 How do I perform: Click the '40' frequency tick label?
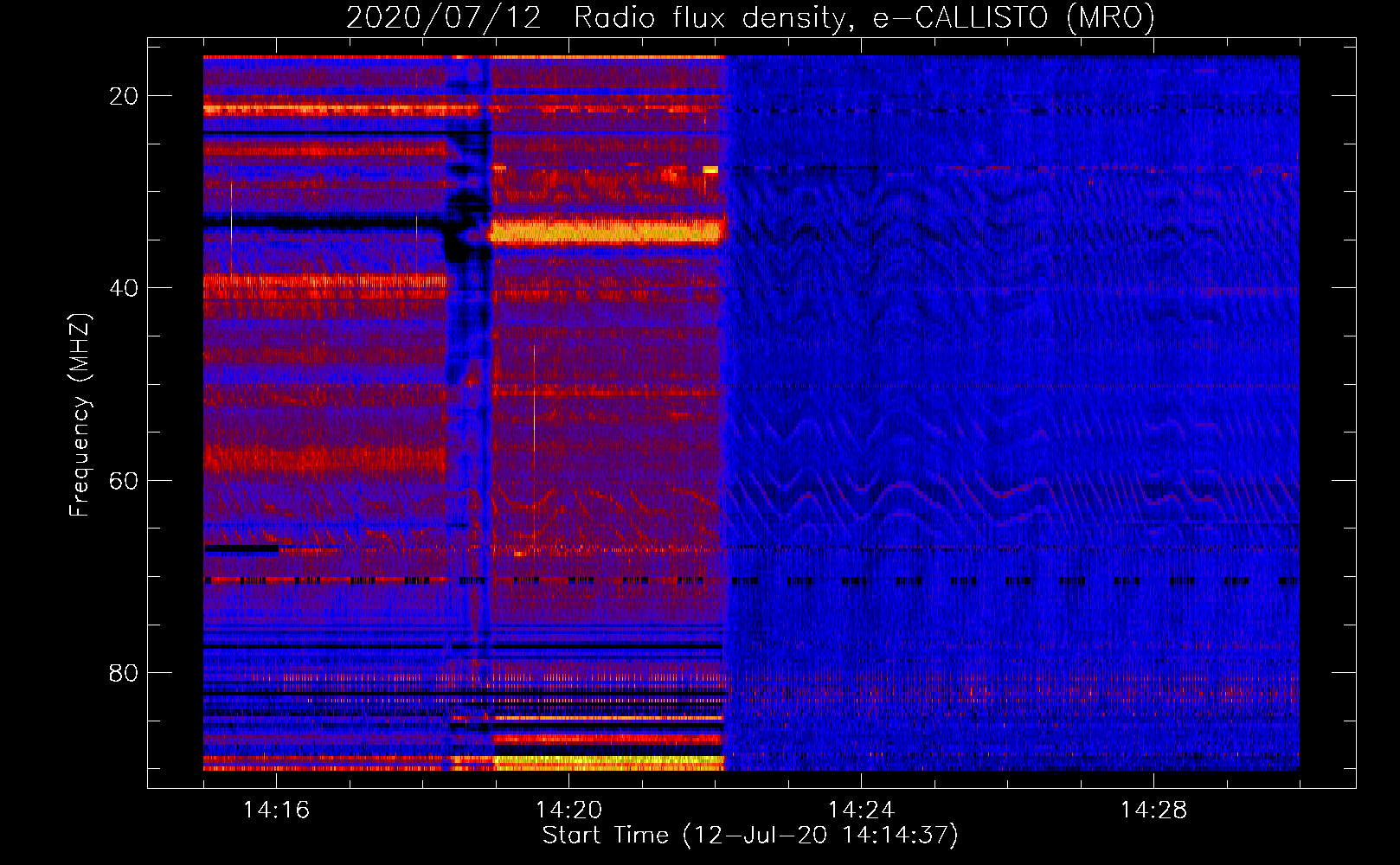124,288
